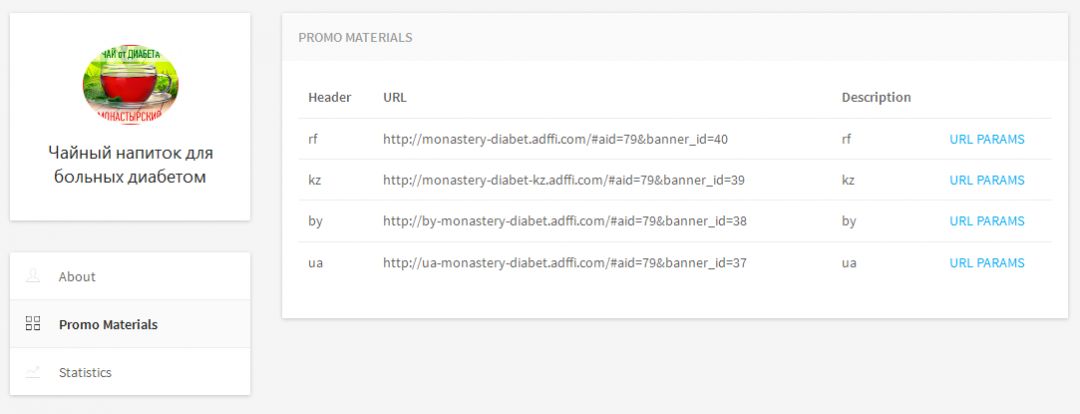
Task: Click the by-monastery-diabet URL with banner_id=38
Action: (565, 221)
